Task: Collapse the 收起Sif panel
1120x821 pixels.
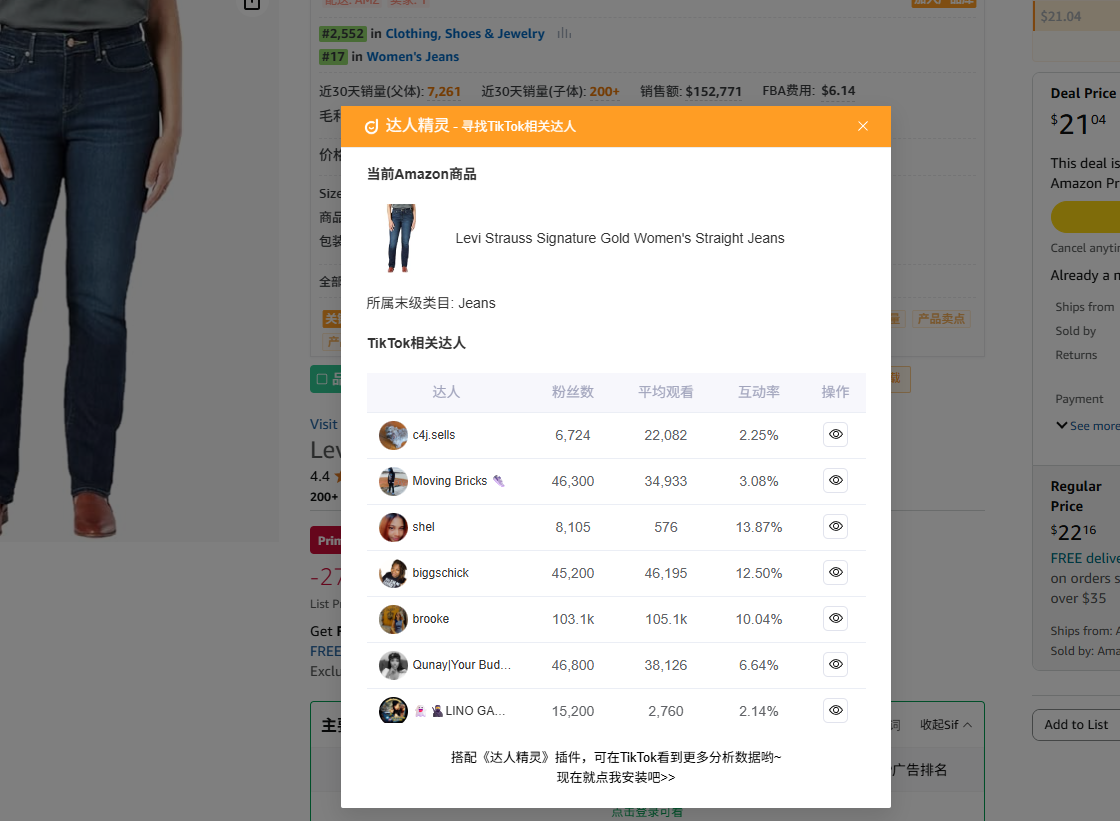Action: tap(946, 725)
